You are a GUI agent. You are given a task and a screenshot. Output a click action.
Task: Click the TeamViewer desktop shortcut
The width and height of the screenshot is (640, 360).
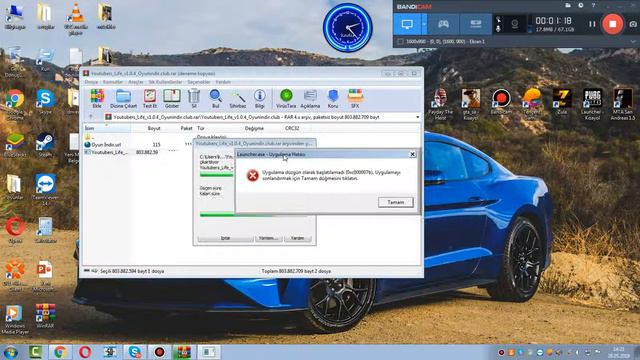[x=45, y=189]
